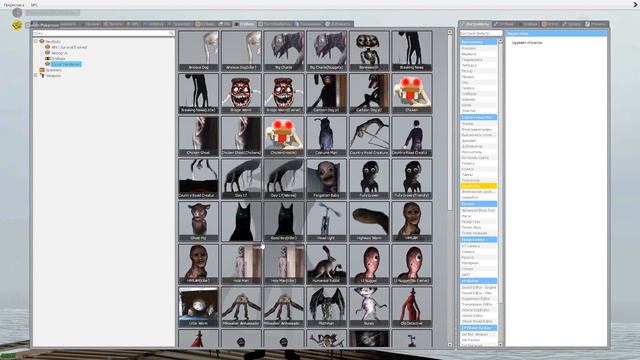Click the tool list scrollbar down arrow
This screenshot has width=640, height=360.
pyautogui.click(x=500, y=345)
